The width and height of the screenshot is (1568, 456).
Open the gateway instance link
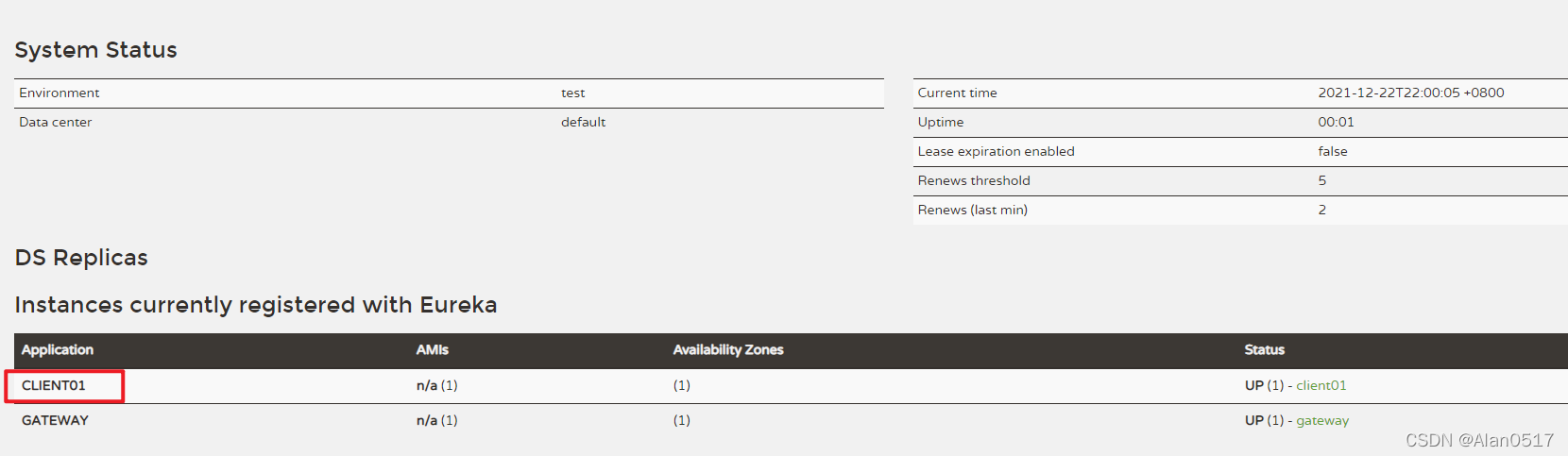click(x=1321, y=420)
